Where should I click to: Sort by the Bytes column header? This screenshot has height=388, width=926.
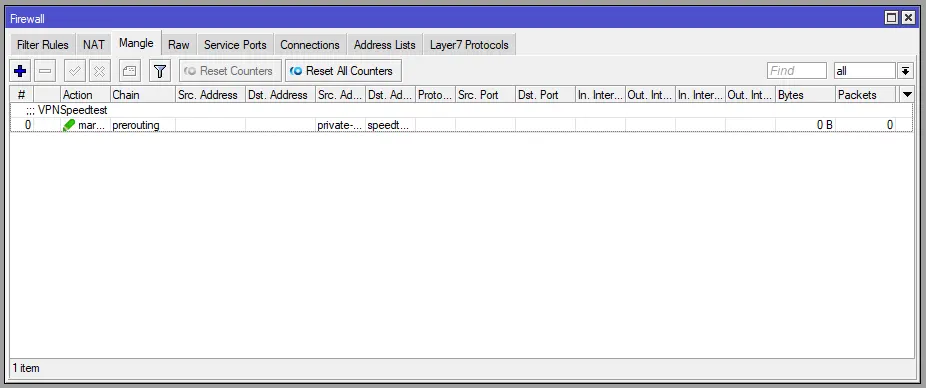tap(805, 94)
